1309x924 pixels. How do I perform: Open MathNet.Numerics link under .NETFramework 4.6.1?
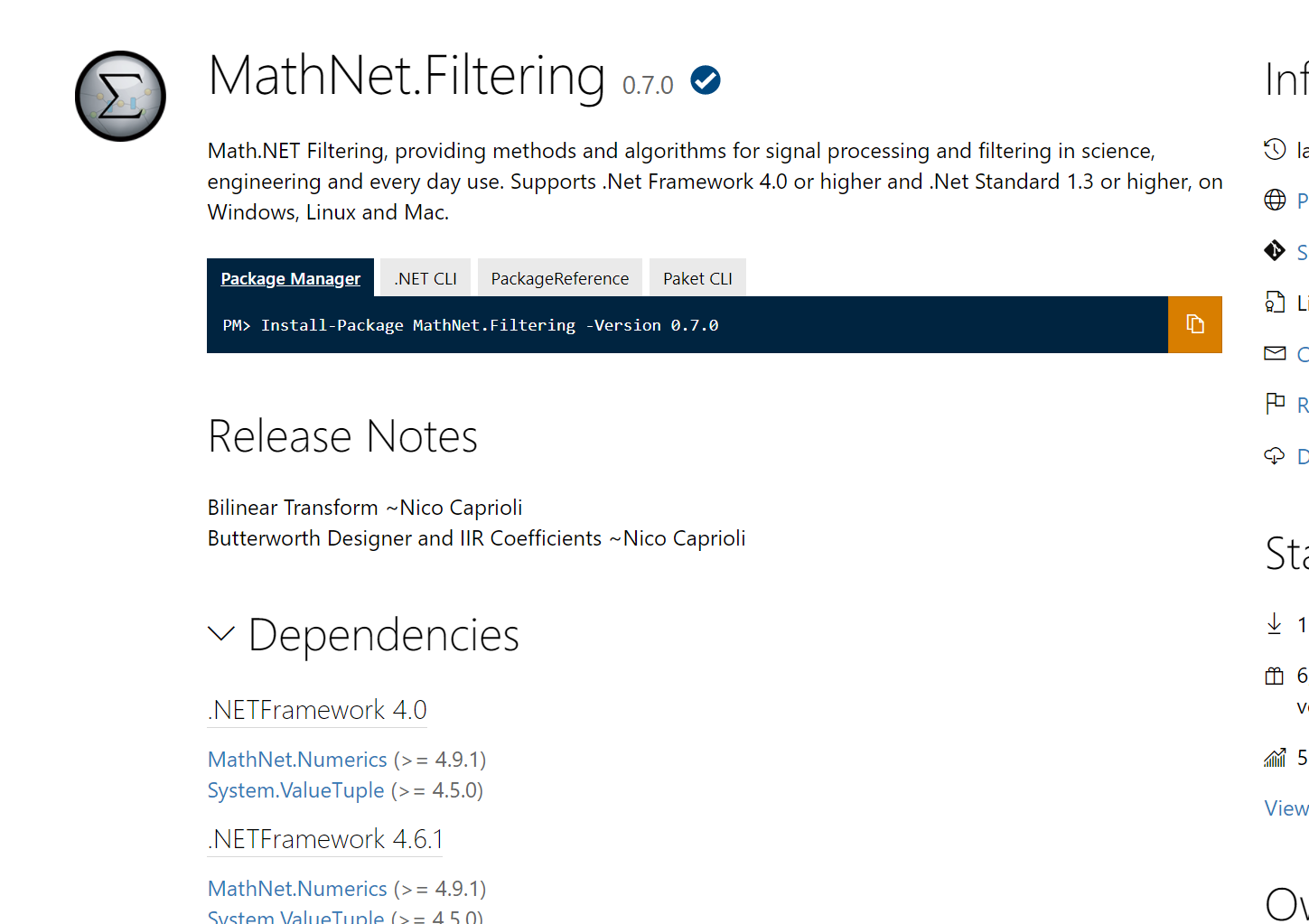(x=297, y=889)
